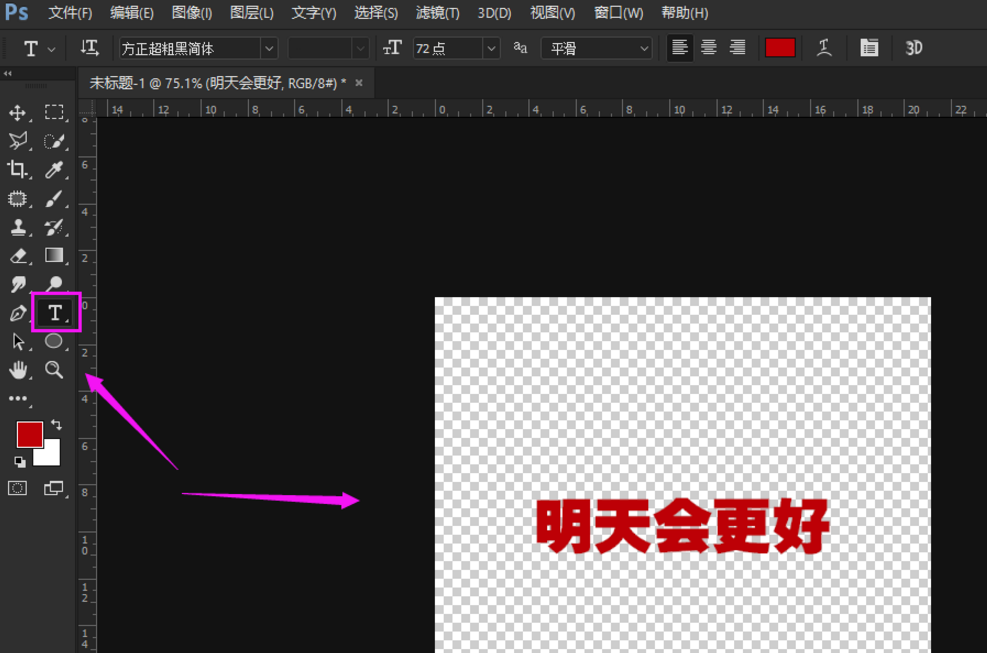Select the Crop tool
This screenshot has width=987, height=653.
(17, 170)
